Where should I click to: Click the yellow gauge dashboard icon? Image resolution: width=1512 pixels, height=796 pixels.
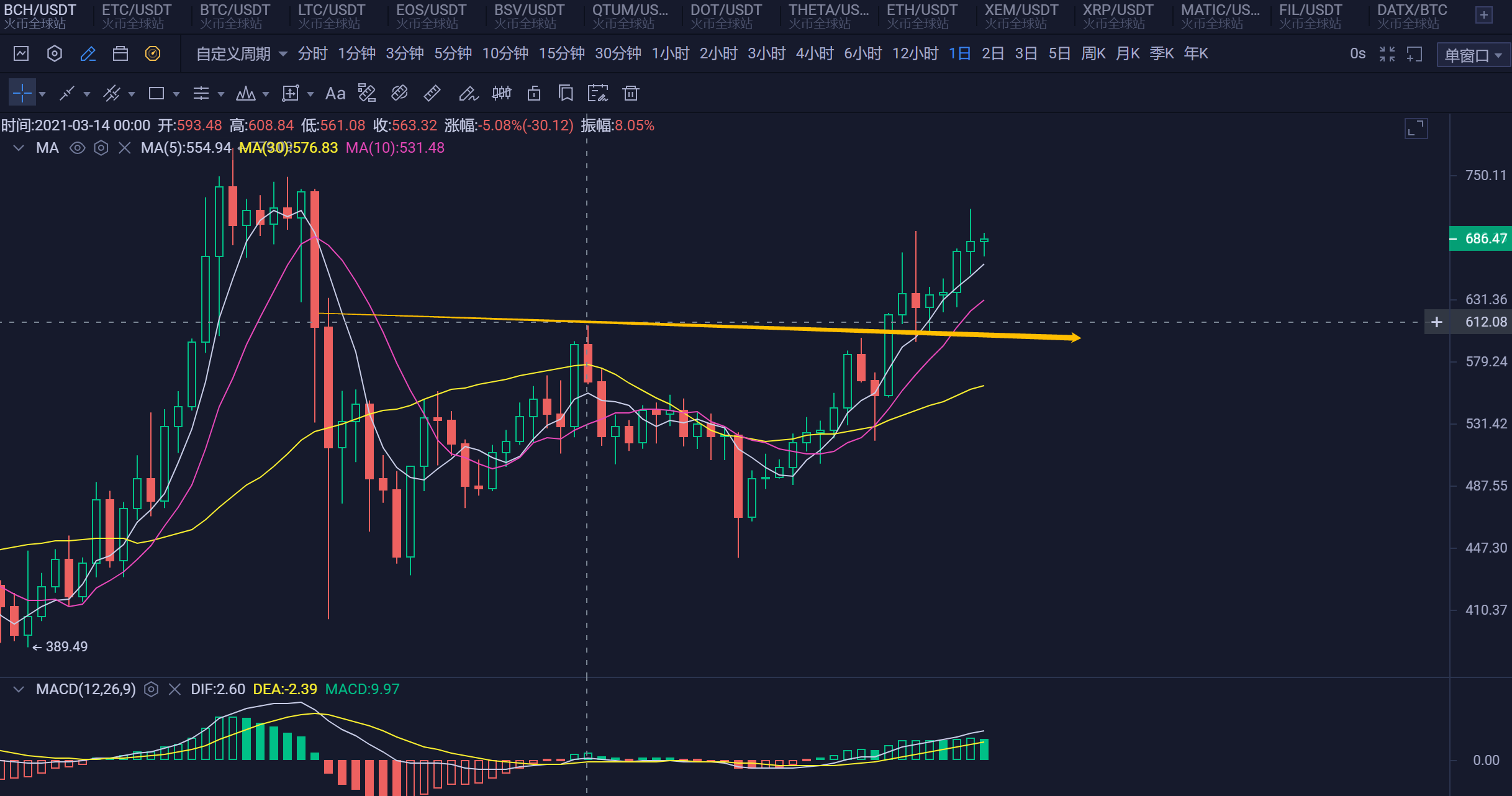pyautogui.click(x=153, y=54)
